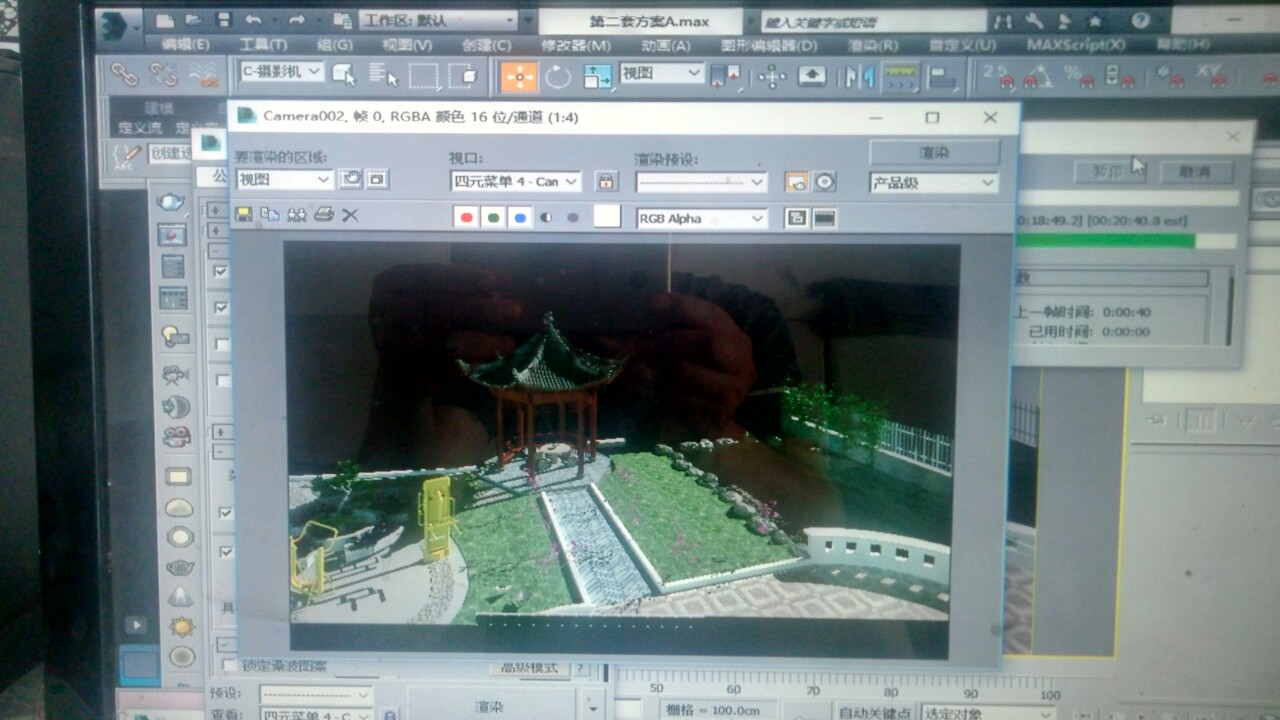
Task: Click the bottom 渲染 button in render setup
Action: [490, 706]
